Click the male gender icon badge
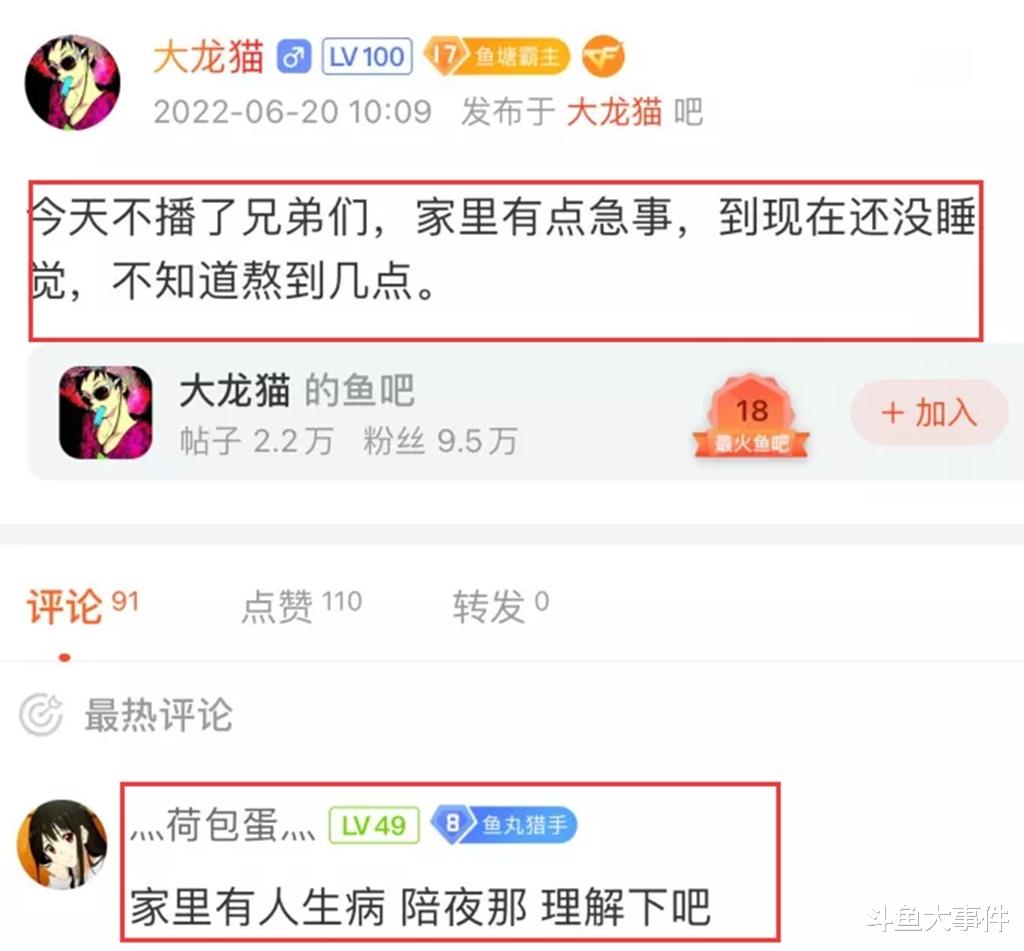The height and width of the screenshot is (951, 1024). pyautogui.click(x=293, y=57)
